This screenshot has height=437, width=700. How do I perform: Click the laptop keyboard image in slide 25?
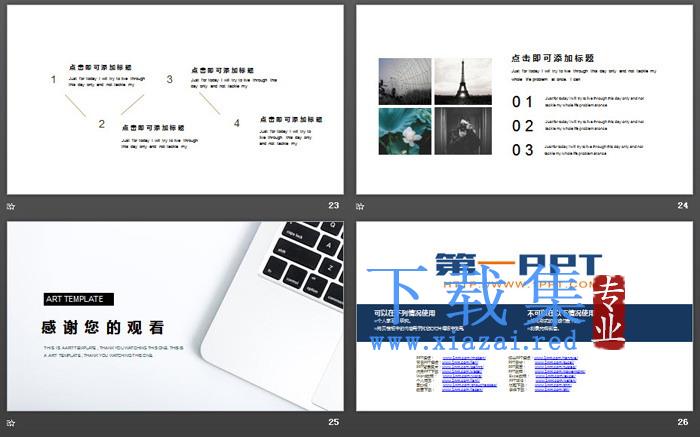pyautogui.click(x=272, y=315)
